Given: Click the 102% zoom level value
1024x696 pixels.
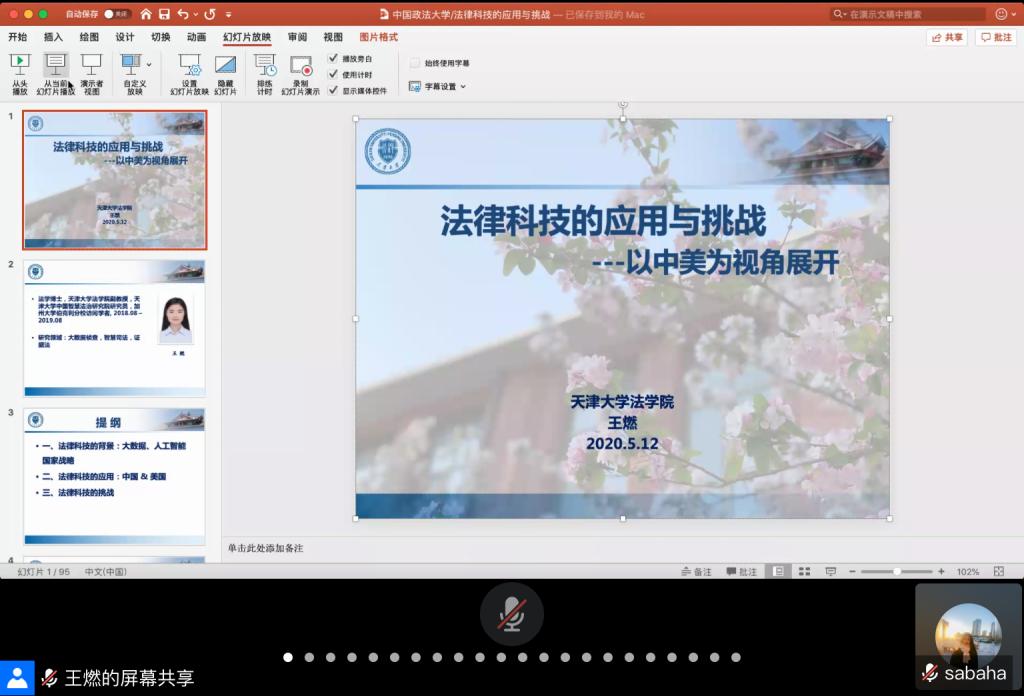Looking at the screenshot, I should (968, 571).
